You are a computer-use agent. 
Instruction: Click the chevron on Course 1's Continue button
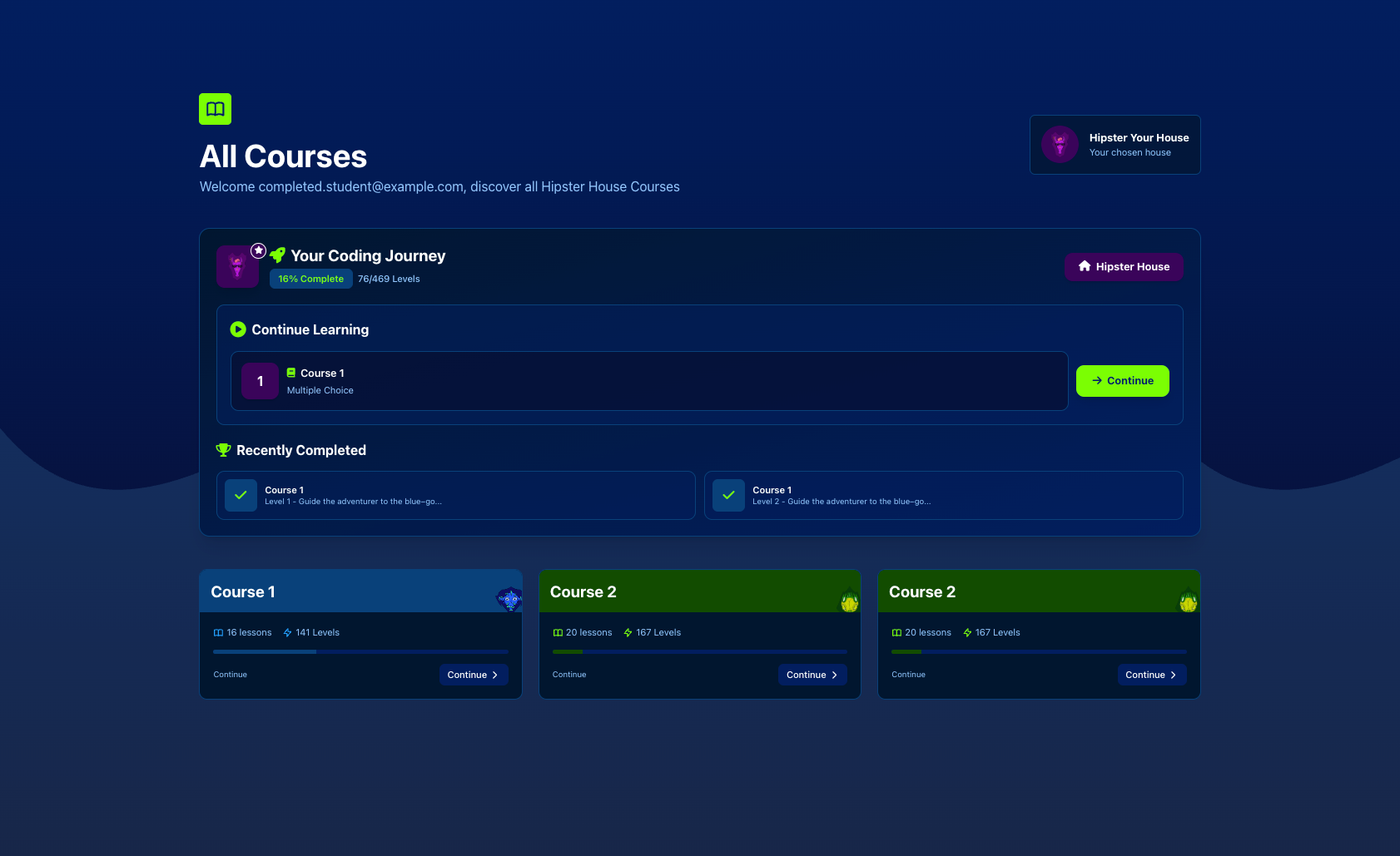[x=495, y=675]
